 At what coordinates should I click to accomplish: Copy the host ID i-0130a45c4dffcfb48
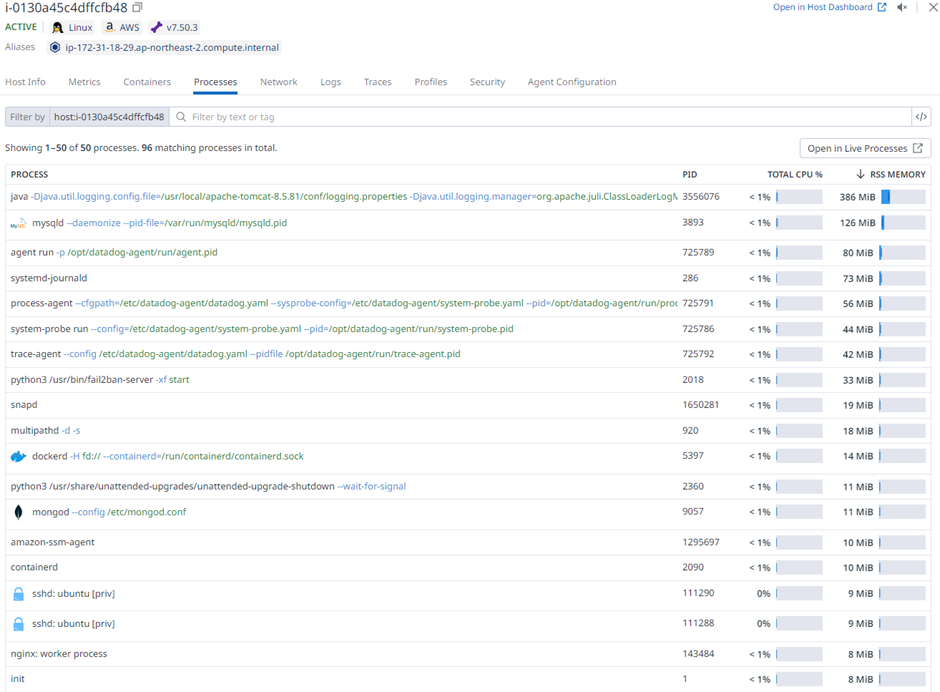click(x=137, y=8)
